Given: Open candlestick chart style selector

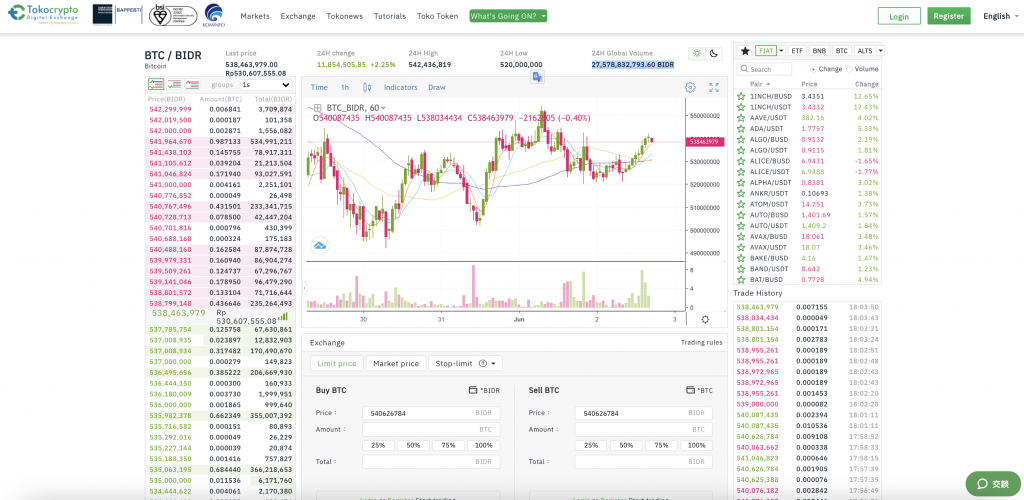Looking at the screenshot, I should click(x=366, y=87).
